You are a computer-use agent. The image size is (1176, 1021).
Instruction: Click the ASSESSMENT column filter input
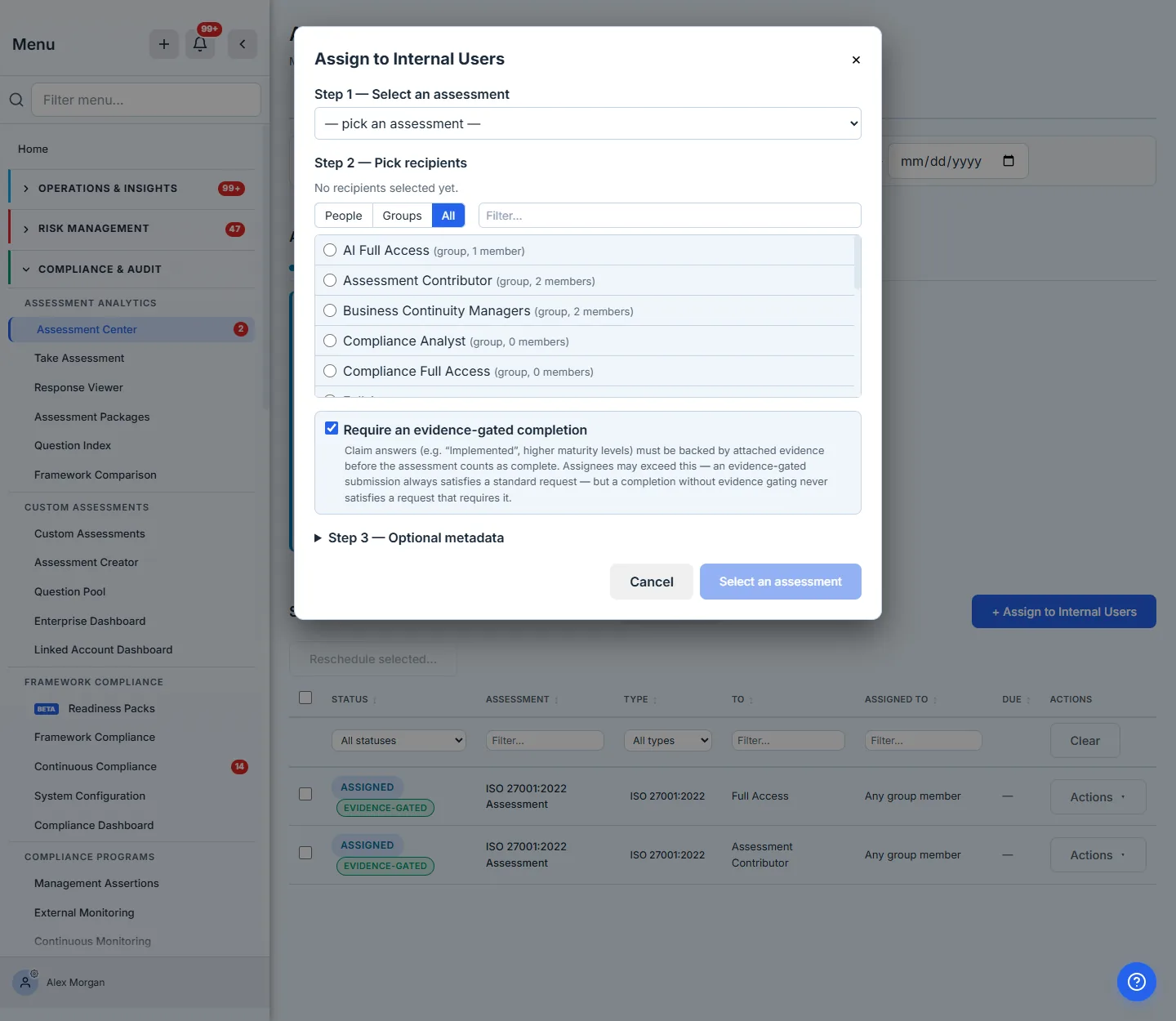(545, 741)
